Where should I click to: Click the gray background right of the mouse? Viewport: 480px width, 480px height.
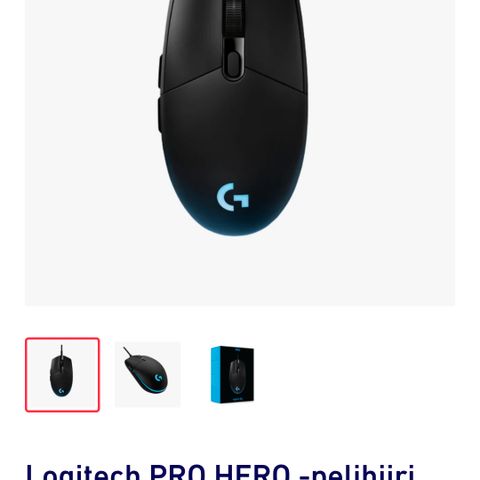coord(380,150)
